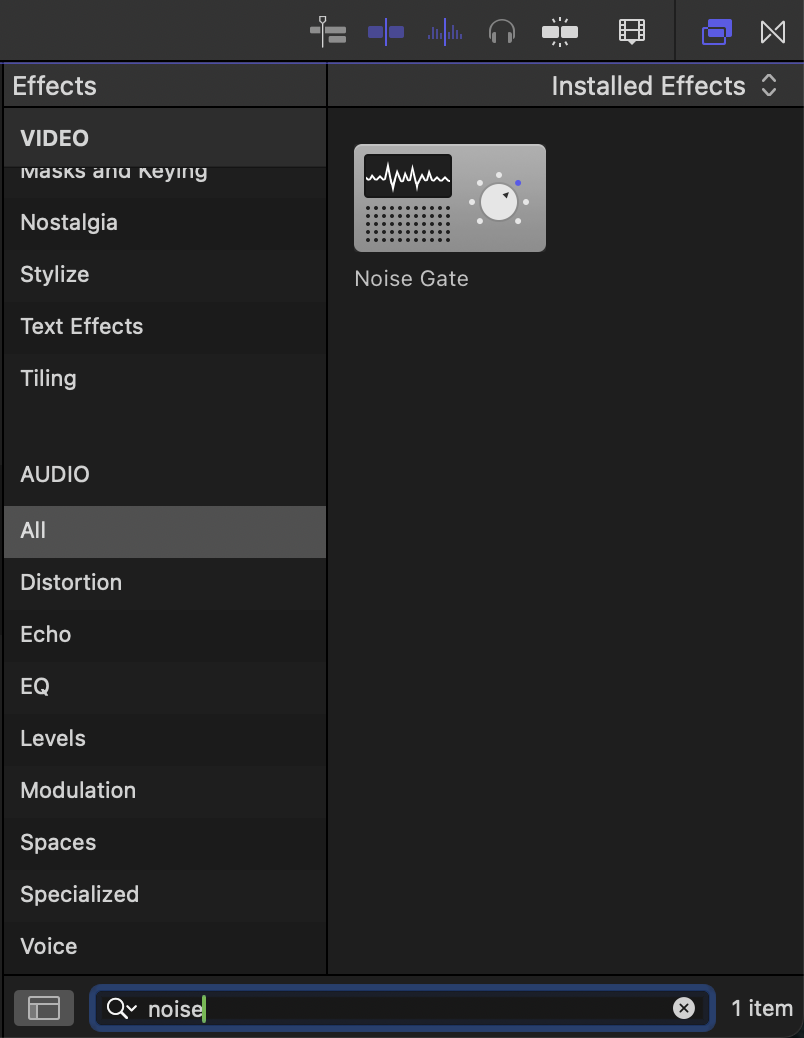Select the EQ audio category
Viewport: 804px width, 1038px height.
pyautogui.click(x=34, y=686)
